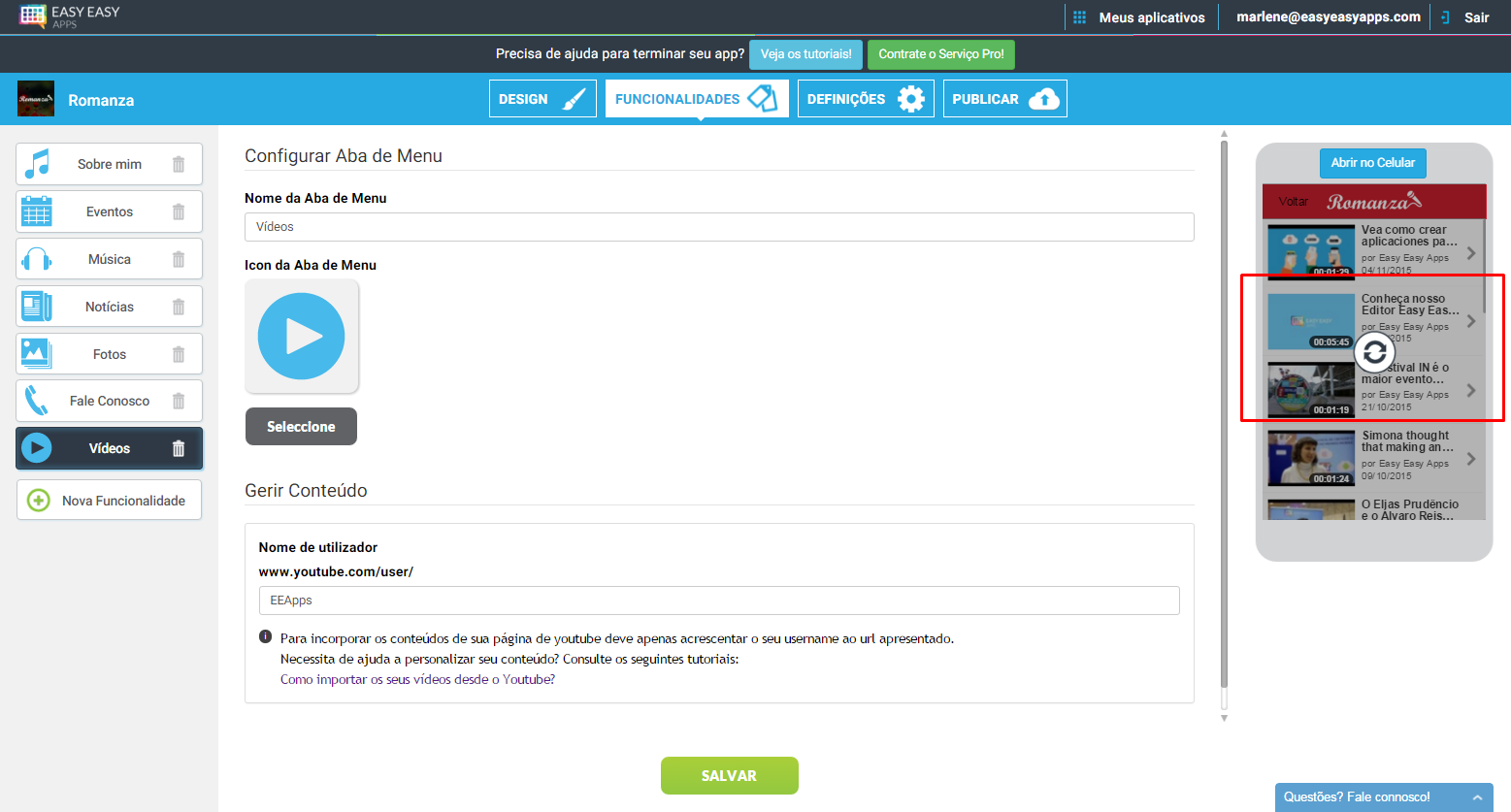The image size is (1511, 812).
Task: Switch to the DESIGN tab
Action: [542, 99]
